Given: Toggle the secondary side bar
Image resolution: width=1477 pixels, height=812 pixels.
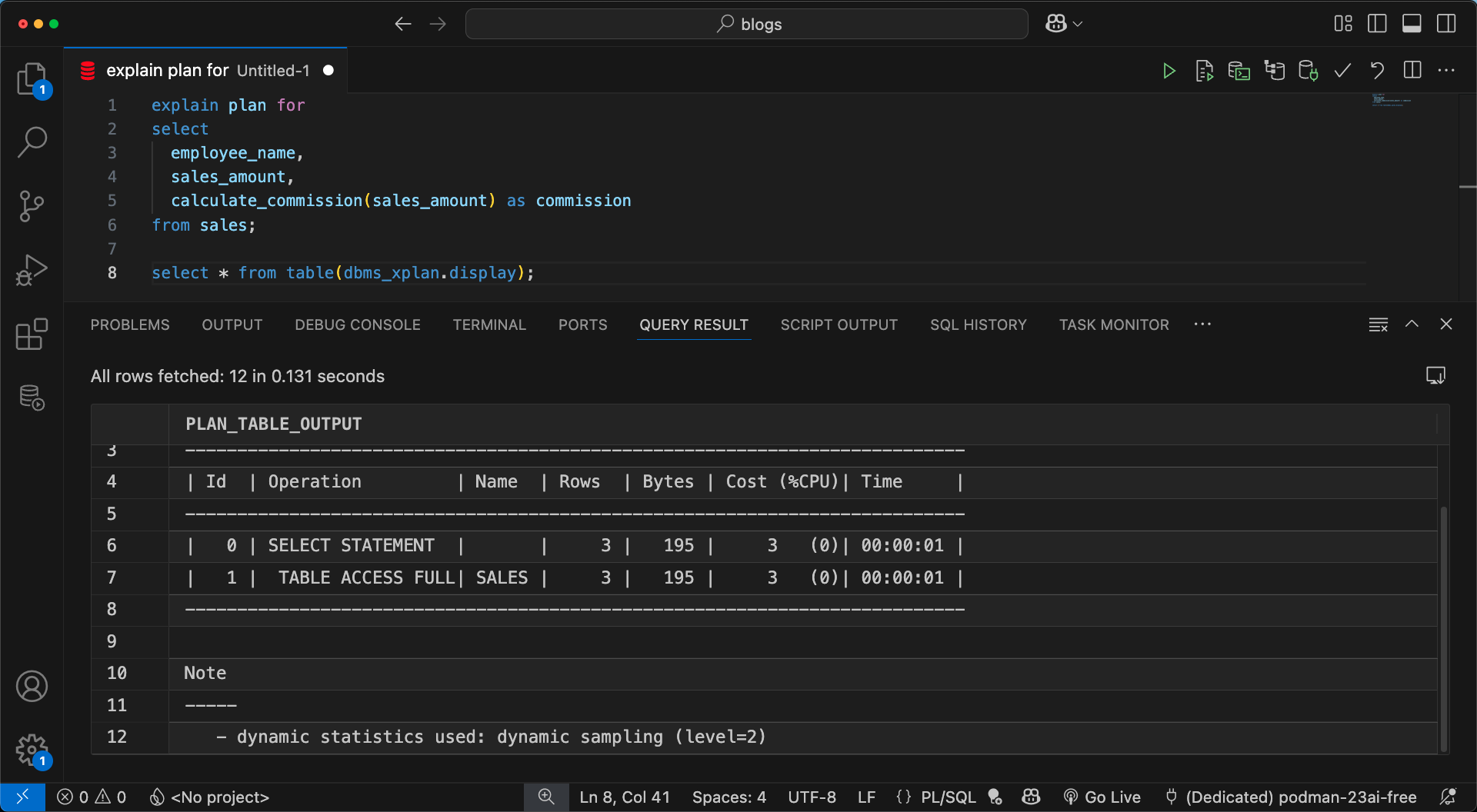Looking at the screenshot, I should click(1446, 24).
